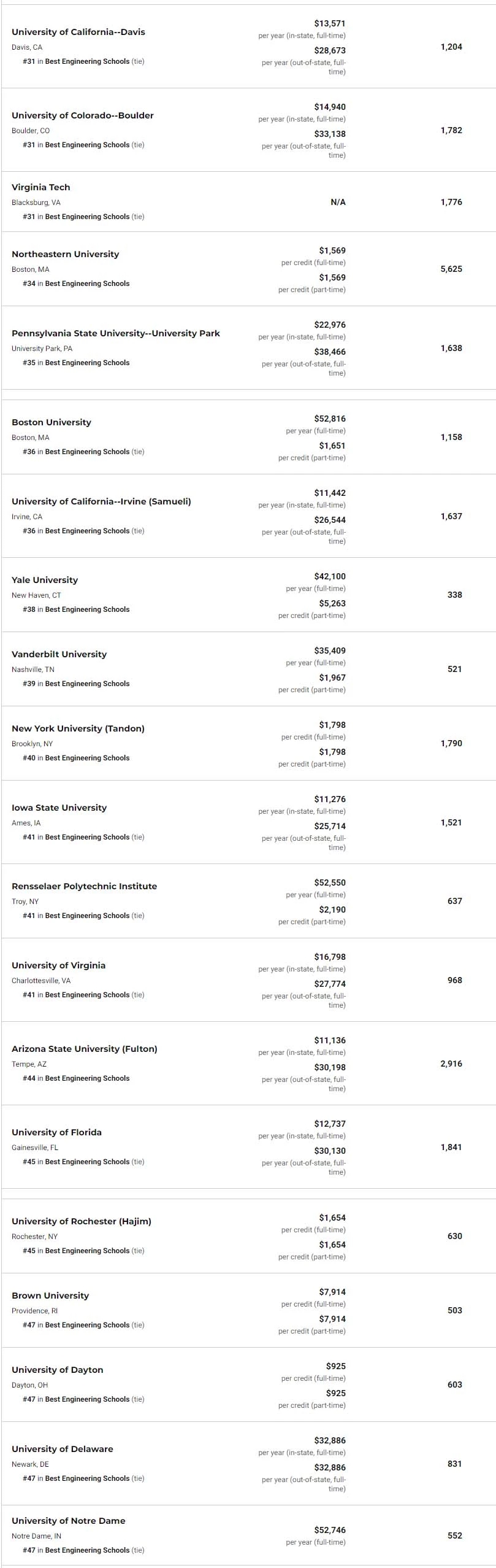Open University of Delaware profile
This screenshot has width=496, height=1568.
point(63,1449)
